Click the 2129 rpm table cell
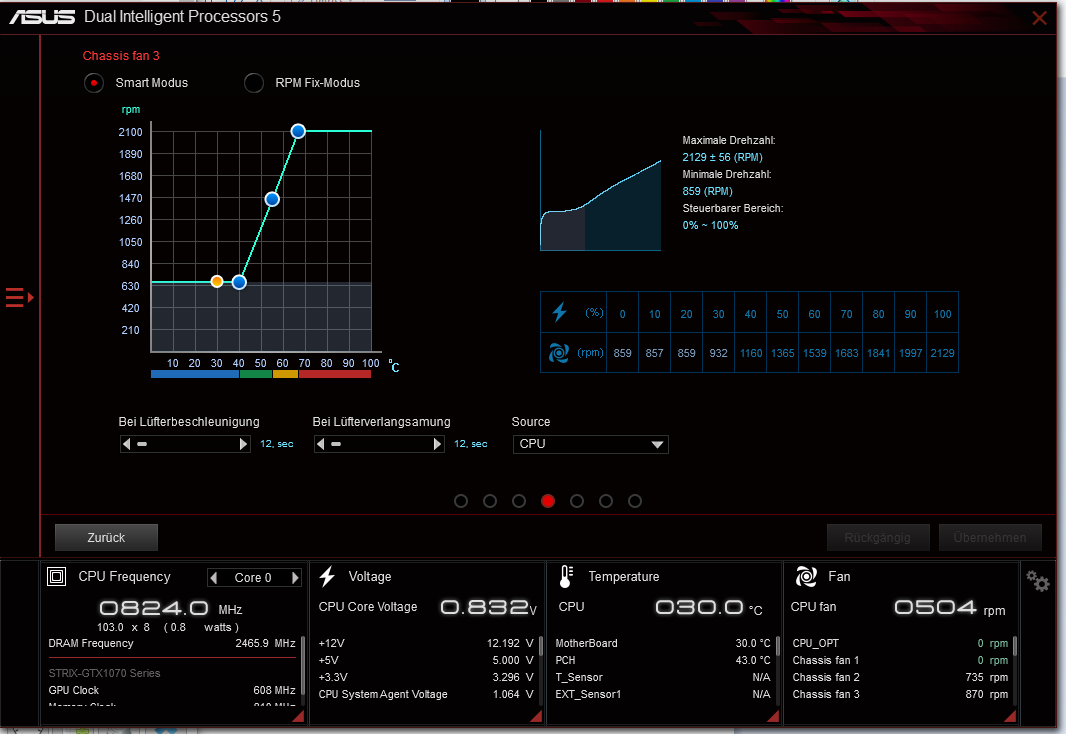 point(942,353)
